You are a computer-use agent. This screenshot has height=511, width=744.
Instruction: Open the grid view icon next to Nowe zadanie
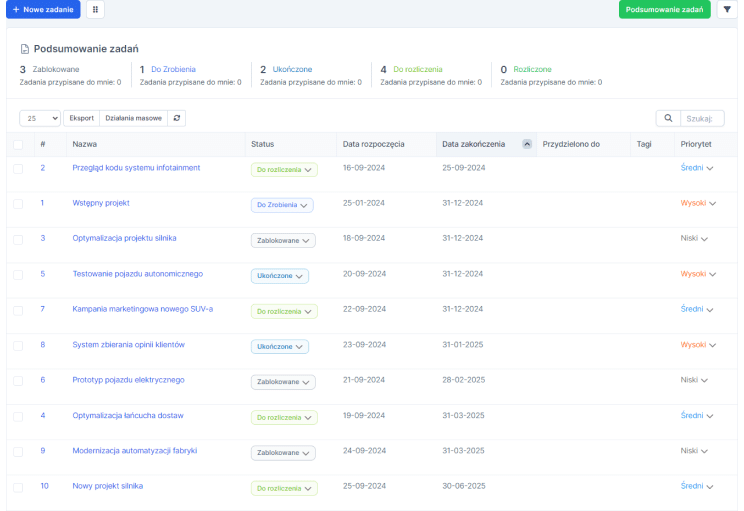[95, 10]
